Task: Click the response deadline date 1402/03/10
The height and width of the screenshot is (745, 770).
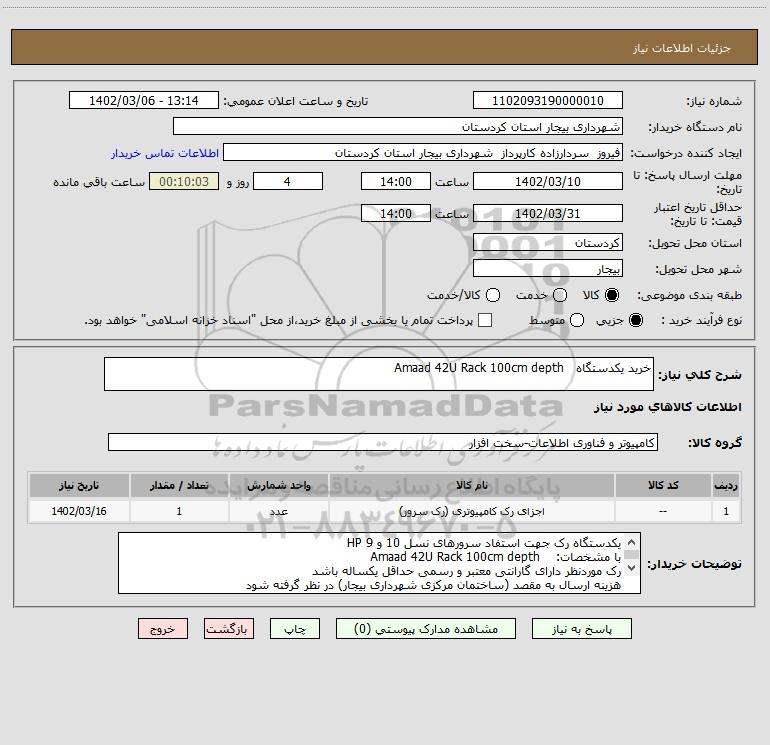Action: (548, 182)
